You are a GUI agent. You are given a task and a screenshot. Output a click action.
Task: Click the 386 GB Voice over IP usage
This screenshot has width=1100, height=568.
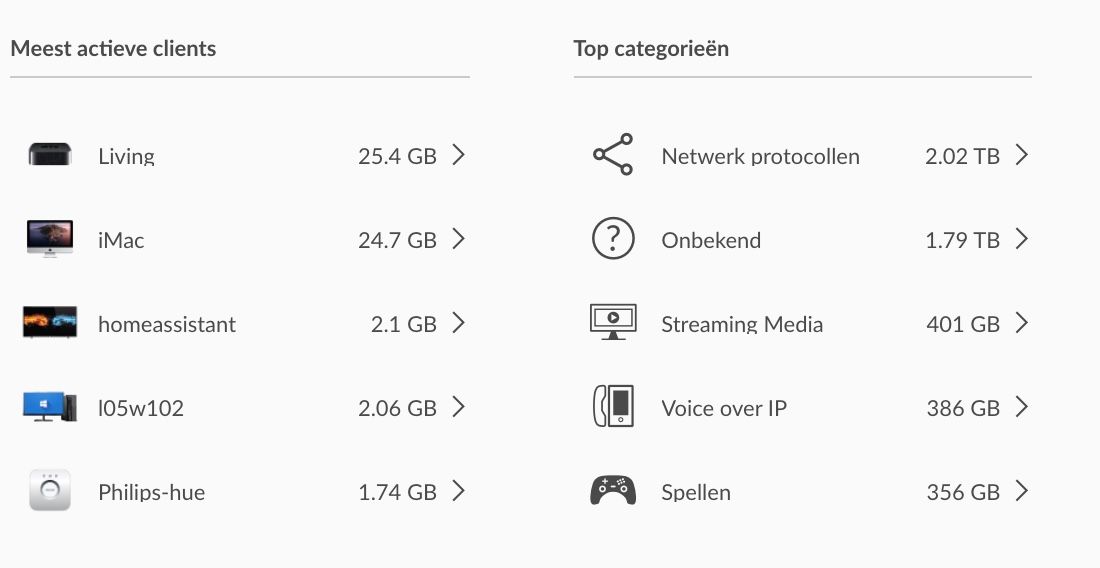pos(963,408)
